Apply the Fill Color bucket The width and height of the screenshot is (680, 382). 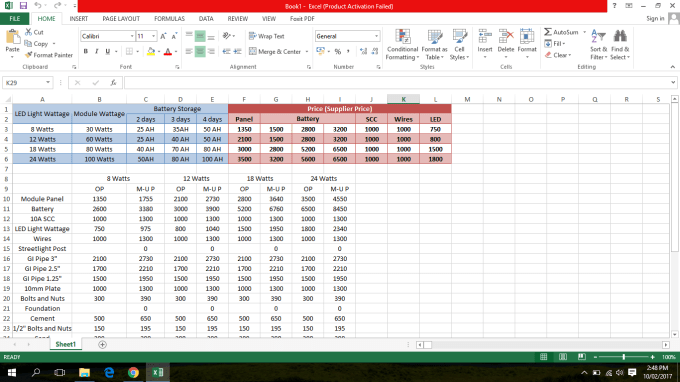tap(151, 52)
